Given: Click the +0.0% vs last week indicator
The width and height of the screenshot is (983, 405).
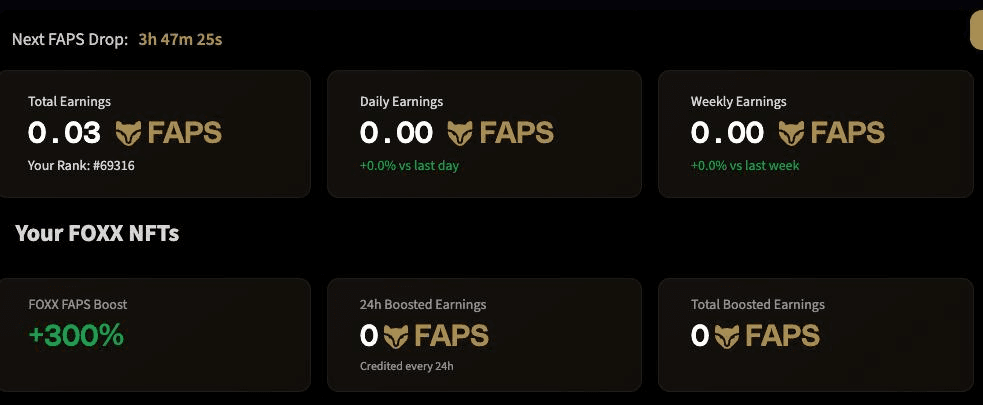Looking at the screenshot, I should pyautogui.click(x=745, y=166).
